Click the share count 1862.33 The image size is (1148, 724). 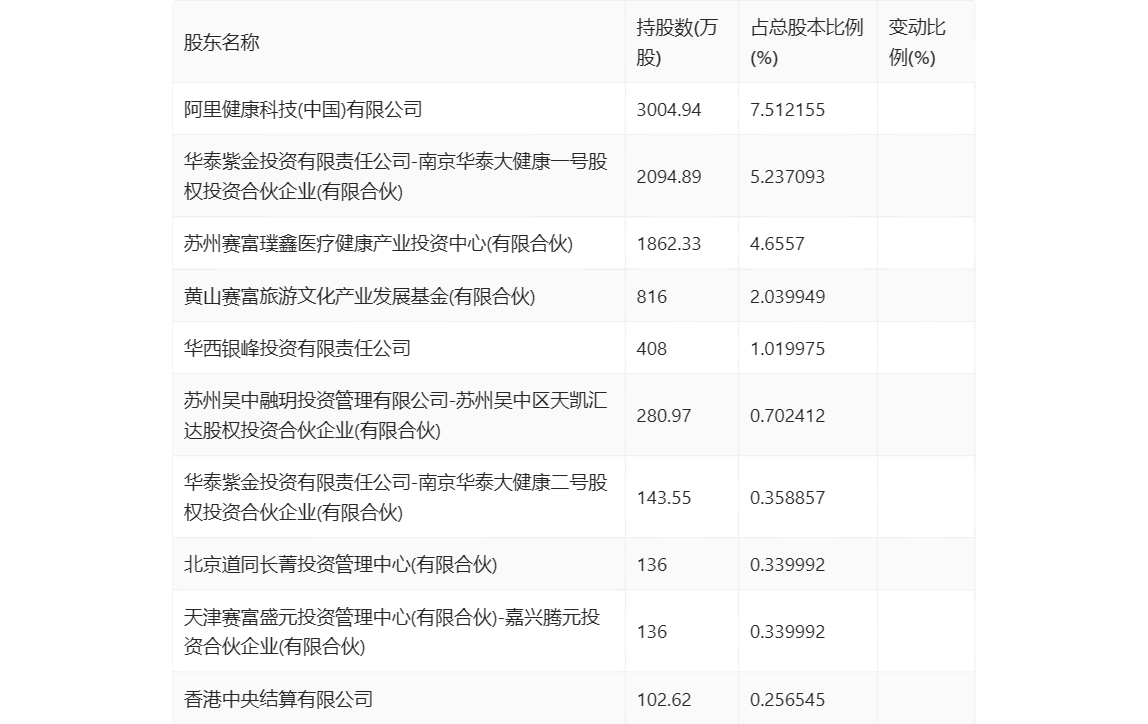[x=668, y=244]
